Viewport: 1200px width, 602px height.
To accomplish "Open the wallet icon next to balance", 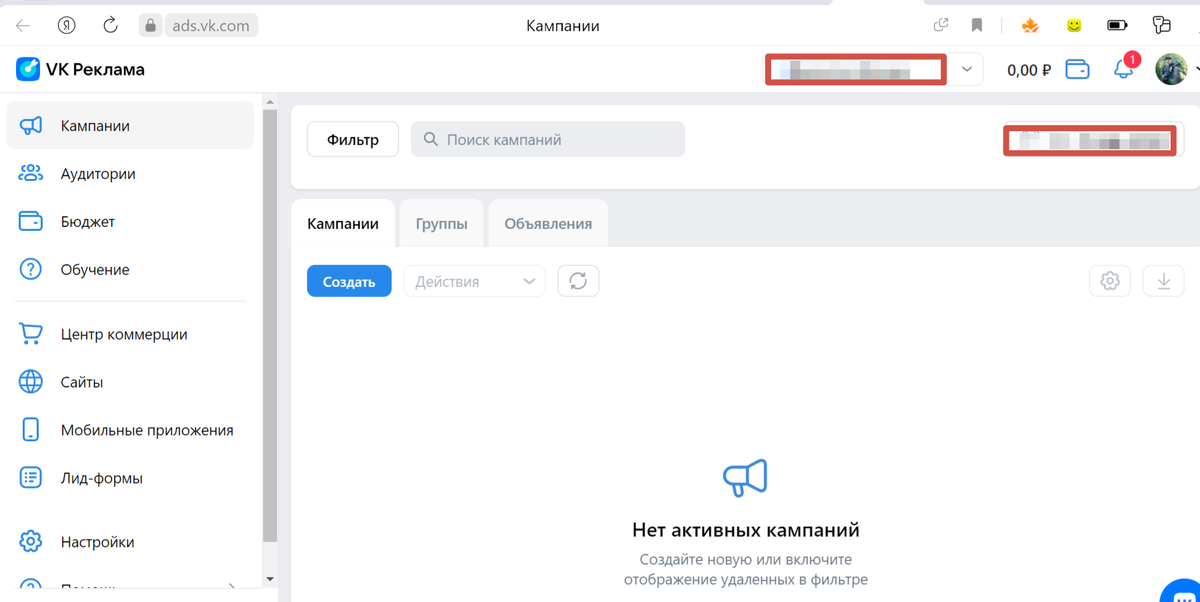I will coord(1077,69).
